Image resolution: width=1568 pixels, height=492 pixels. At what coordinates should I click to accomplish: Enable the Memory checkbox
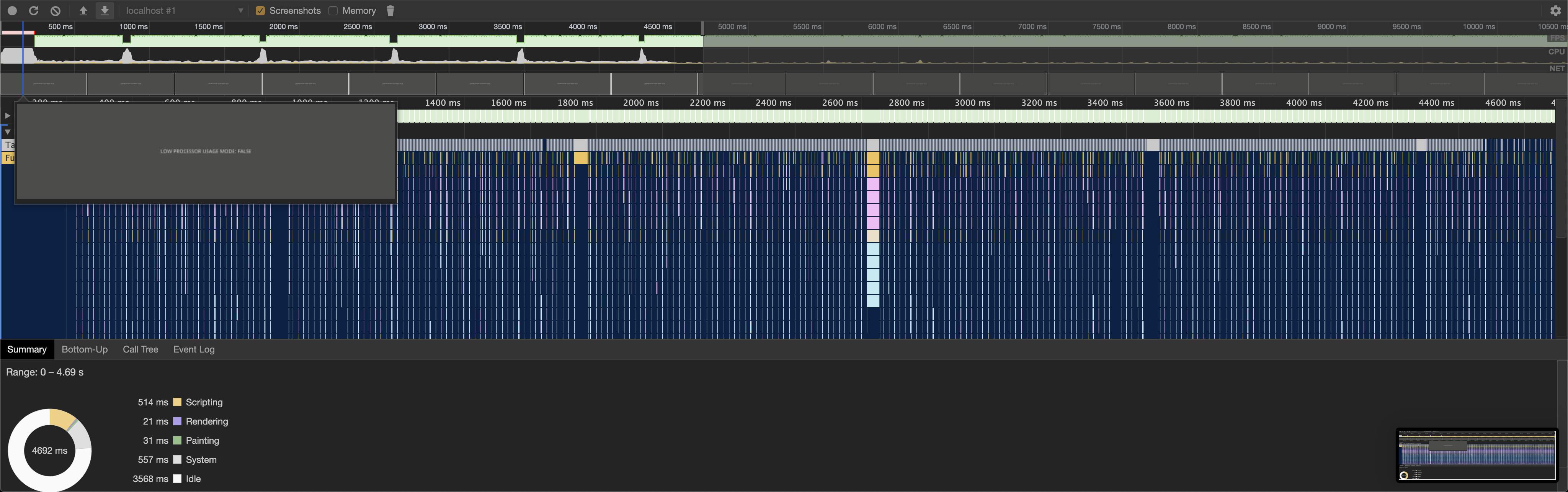(333, 10)
